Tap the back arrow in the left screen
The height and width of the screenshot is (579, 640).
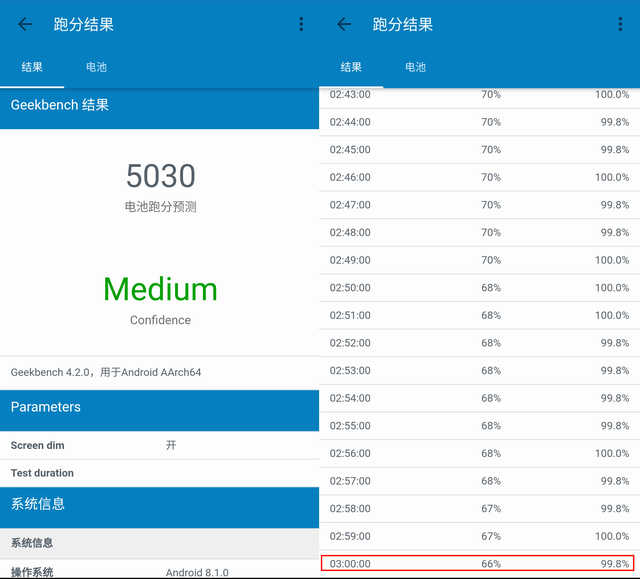point(25,24)
